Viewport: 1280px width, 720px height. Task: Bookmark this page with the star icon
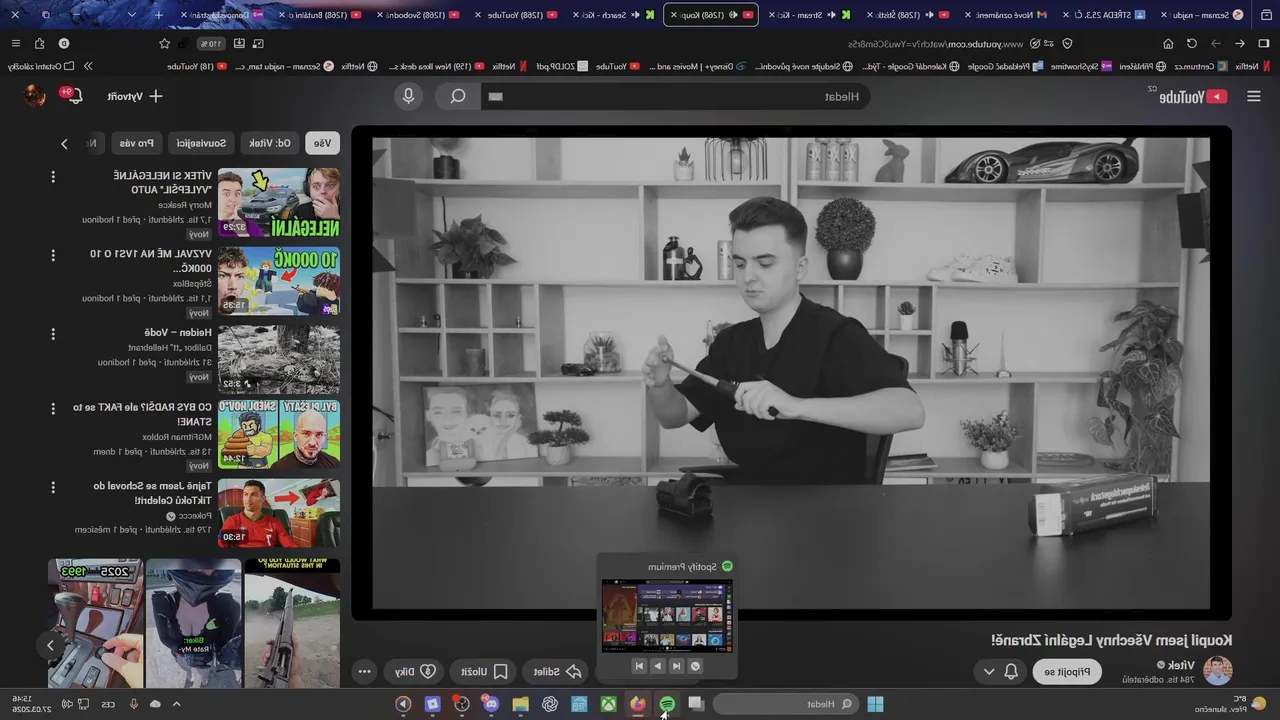[164, 44]
